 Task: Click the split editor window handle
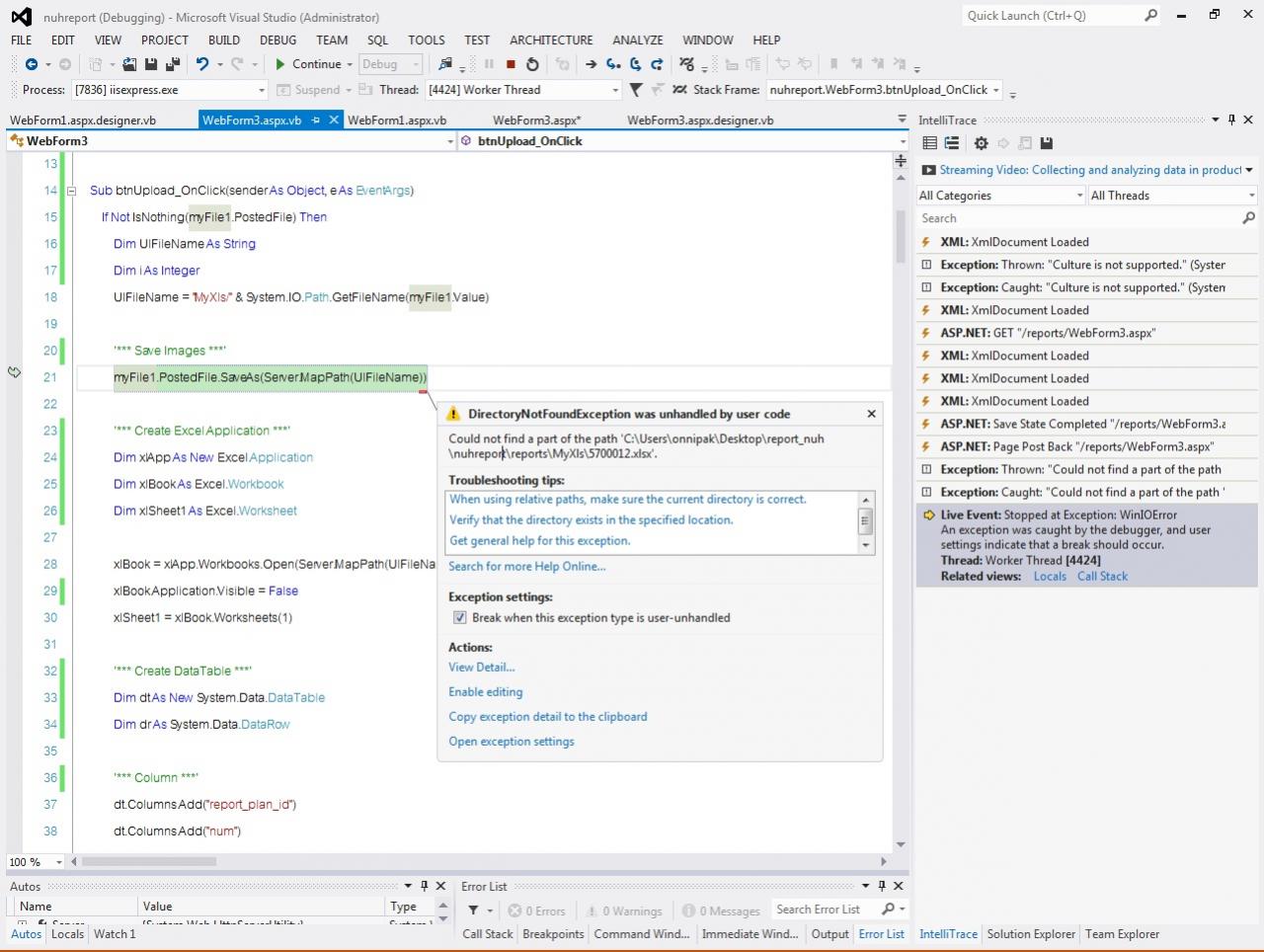(901, 160)
